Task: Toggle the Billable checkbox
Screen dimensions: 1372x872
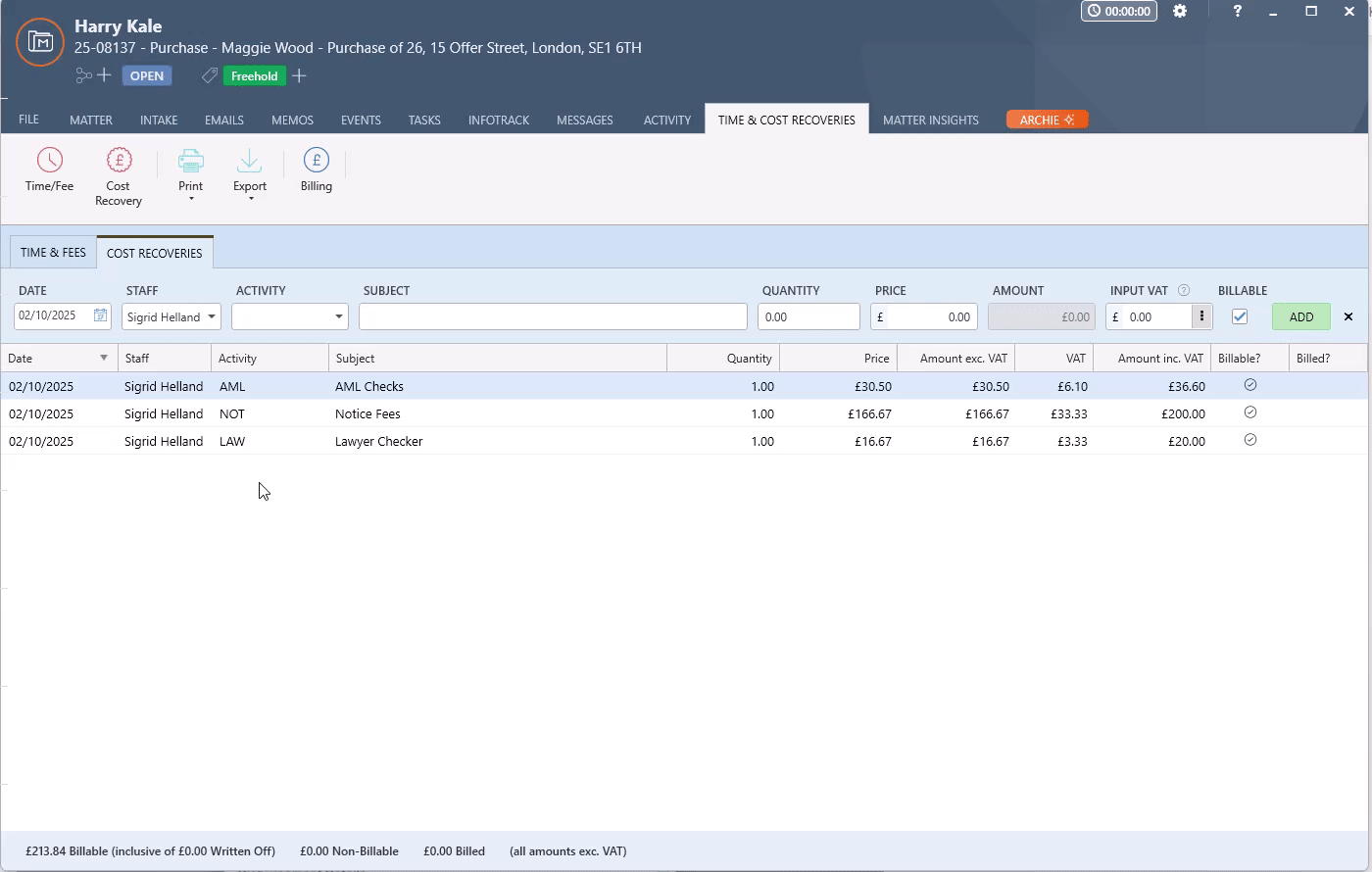Action: coord(1240,316)
